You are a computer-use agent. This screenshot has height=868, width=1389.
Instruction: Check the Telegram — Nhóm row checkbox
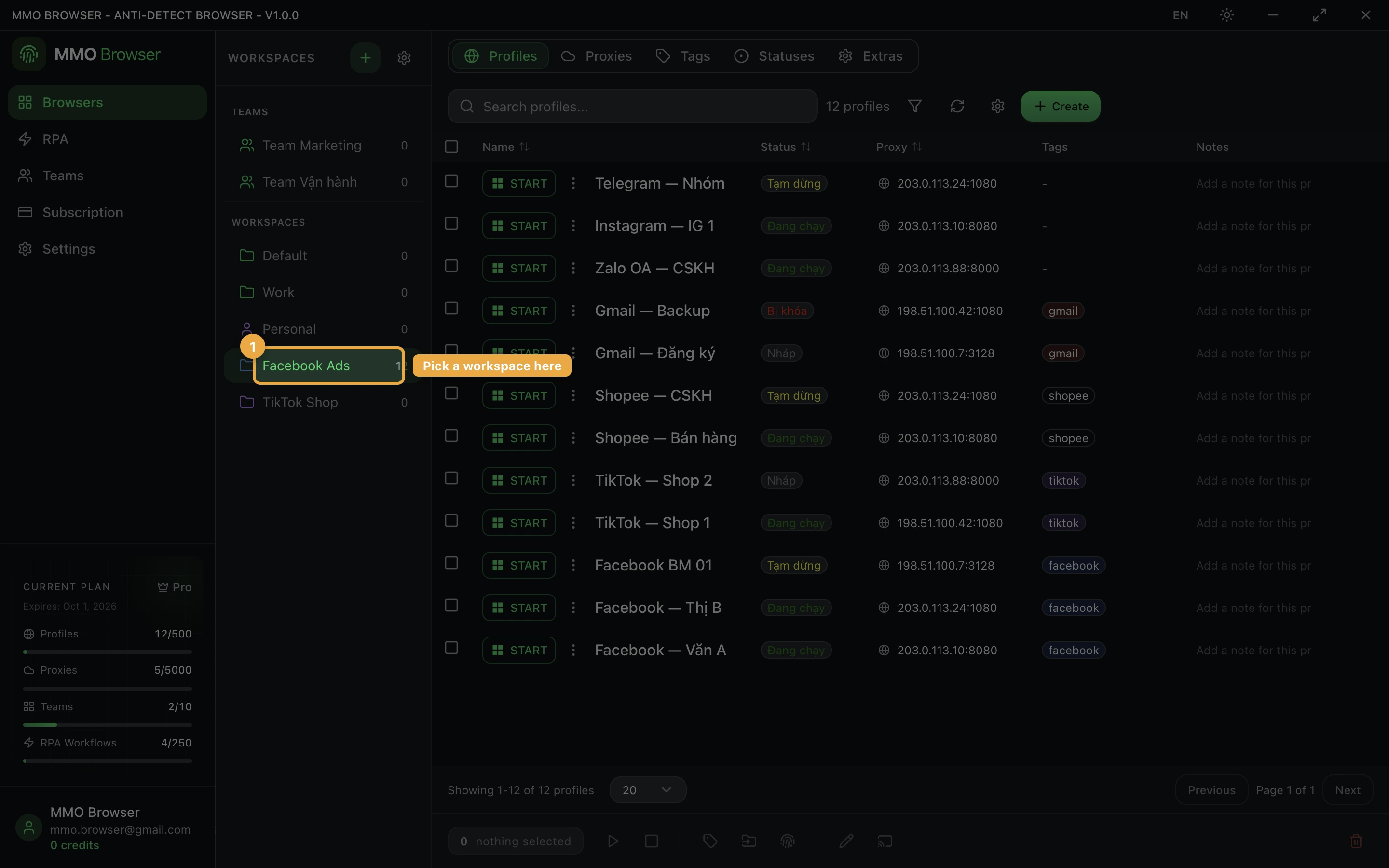tap(452, 181)
